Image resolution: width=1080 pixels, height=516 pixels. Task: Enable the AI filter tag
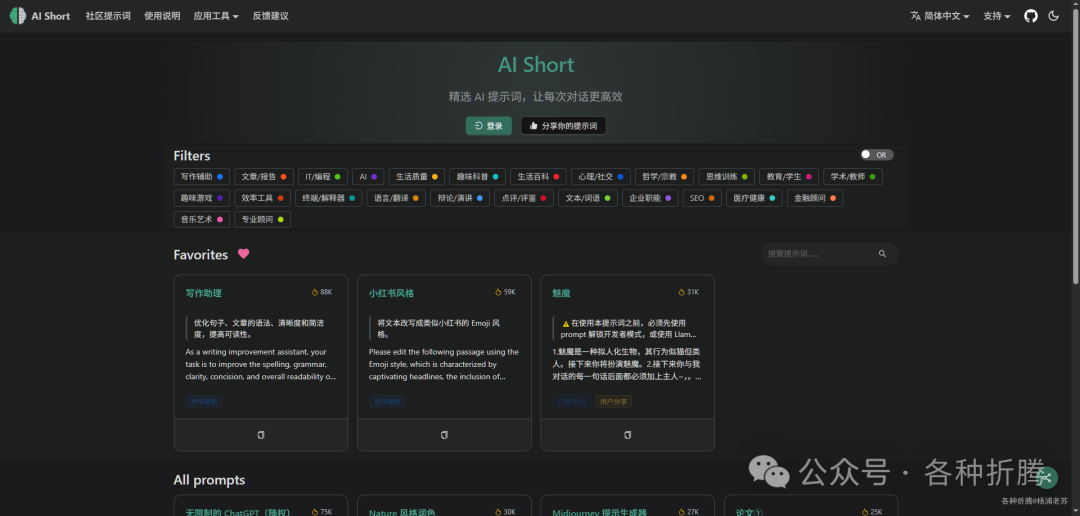pyautogui.click(x=368, y=176)
